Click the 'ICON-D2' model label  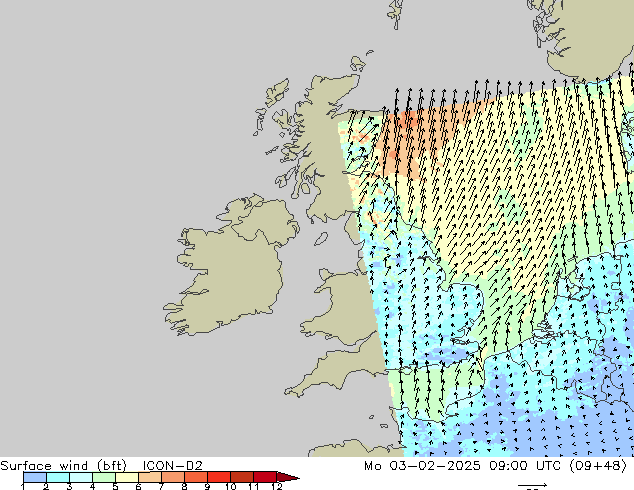[x=172, y=466]
